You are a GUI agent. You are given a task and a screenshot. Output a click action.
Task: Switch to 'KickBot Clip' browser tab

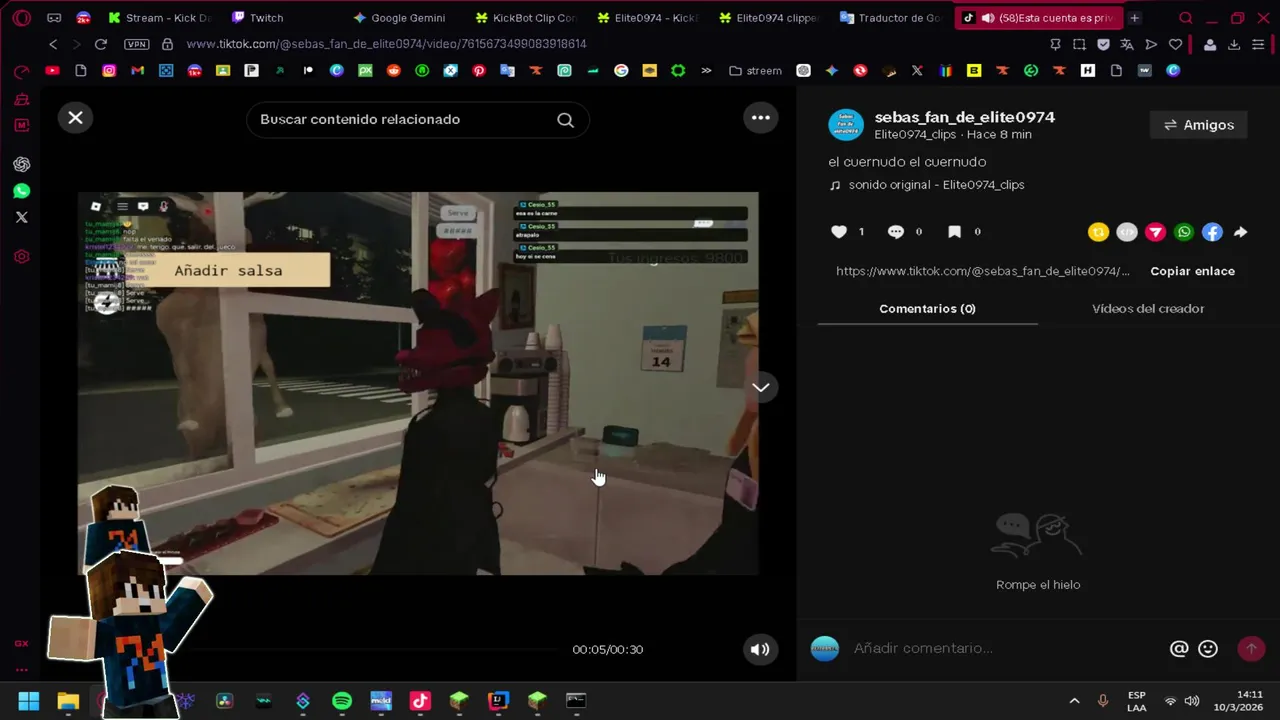pyautogui.click(x=527, y=18)
